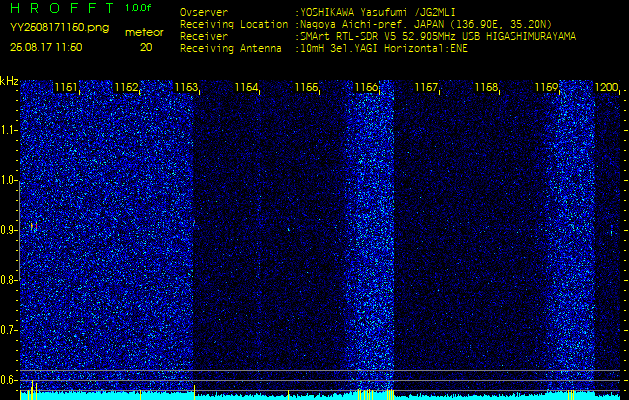Click the SMArt RTL-SDR V5 receiver value
This screenshot has height=400, width=629.
435,37
